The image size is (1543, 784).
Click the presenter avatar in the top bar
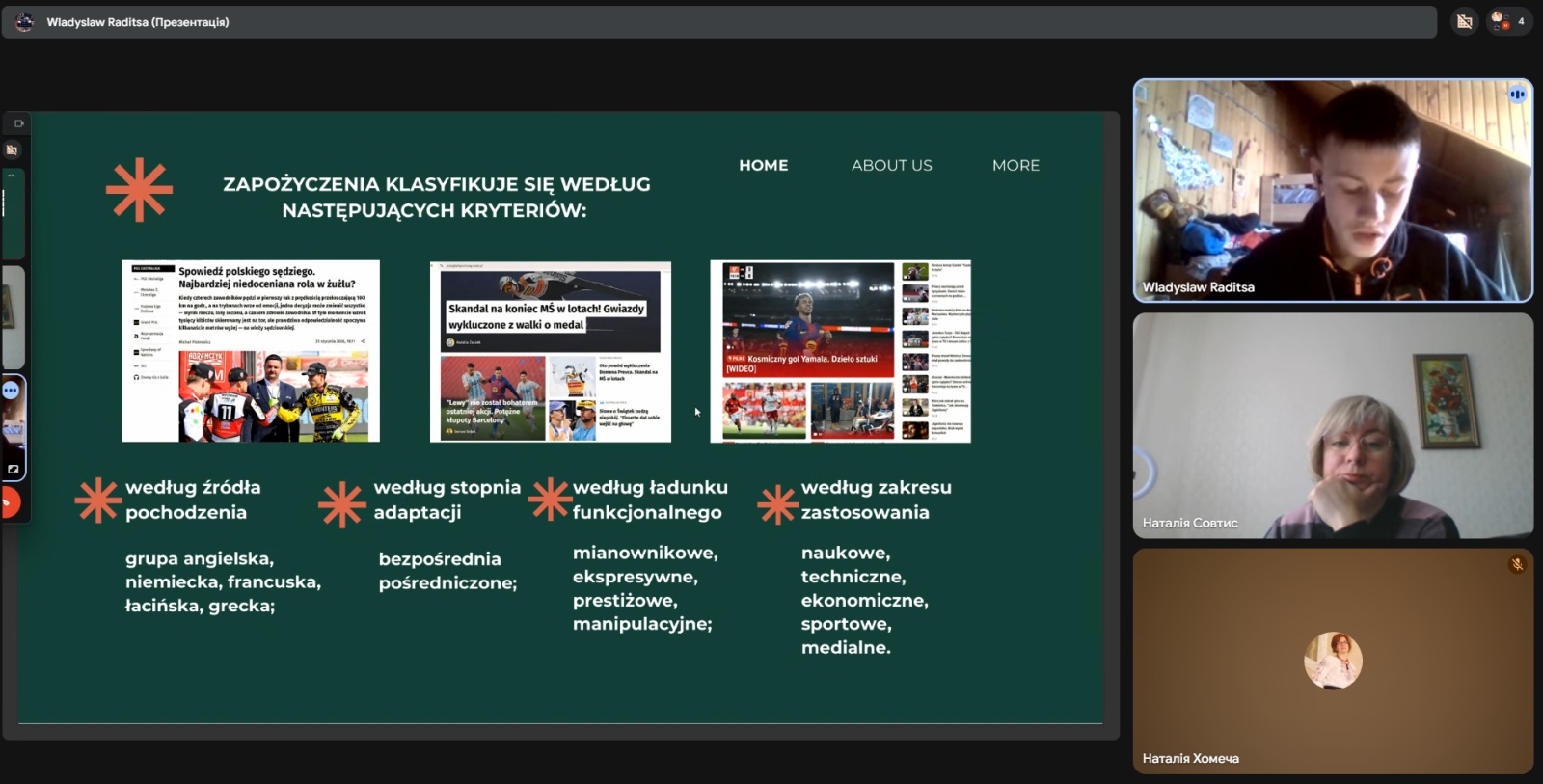point(24,21)
